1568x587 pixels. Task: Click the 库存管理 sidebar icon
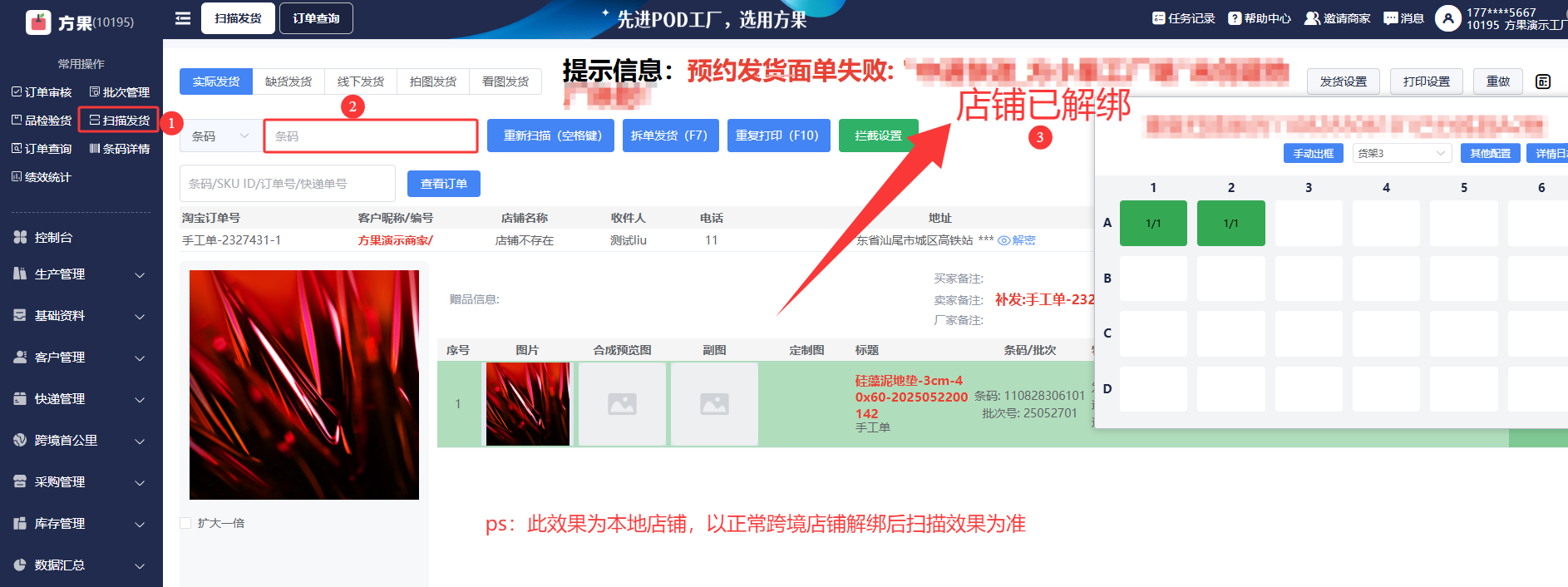tap(20, 523)
